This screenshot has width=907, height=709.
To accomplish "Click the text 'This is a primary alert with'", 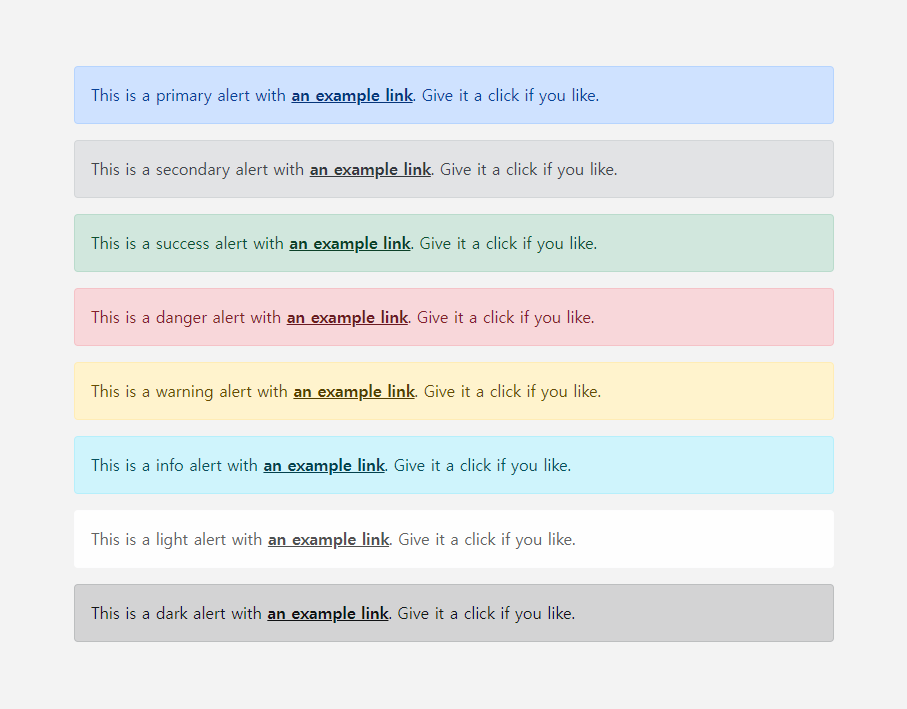I will (x=189, y=95).
